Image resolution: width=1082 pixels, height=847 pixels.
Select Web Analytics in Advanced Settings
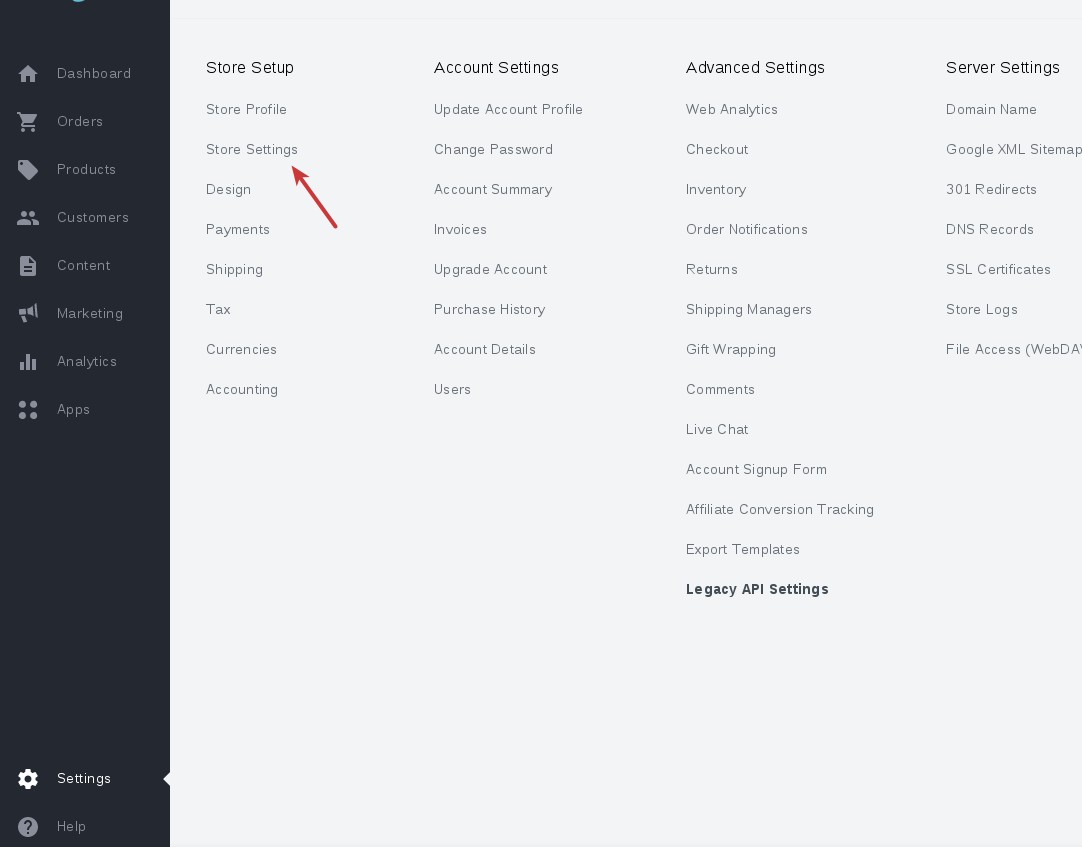[731, 110]
